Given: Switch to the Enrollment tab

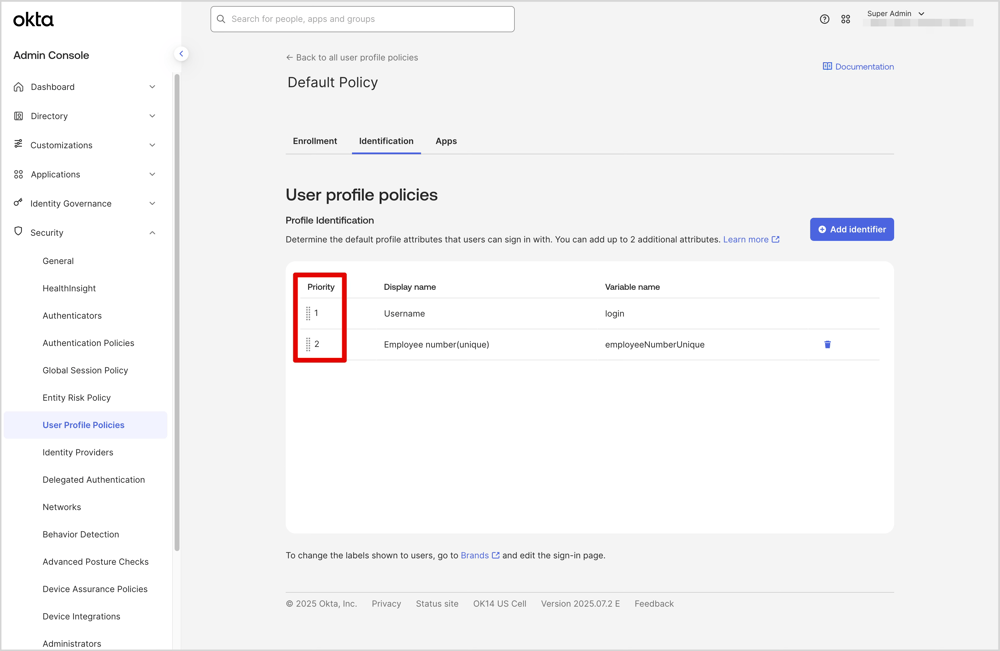Looking at the screenshot, I should coord(315,141).
